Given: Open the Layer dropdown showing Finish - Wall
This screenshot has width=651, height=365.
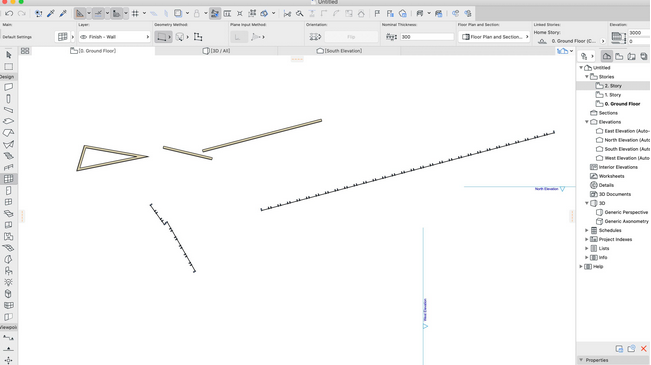Looking at the screenshot, I should click(114, 37).
